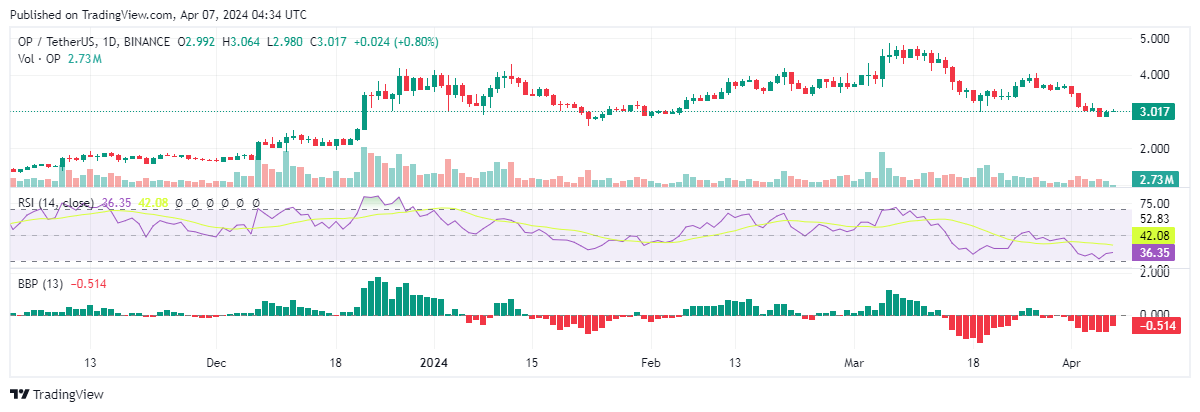Click the '2024' date axis label

[x=434, y=362]
